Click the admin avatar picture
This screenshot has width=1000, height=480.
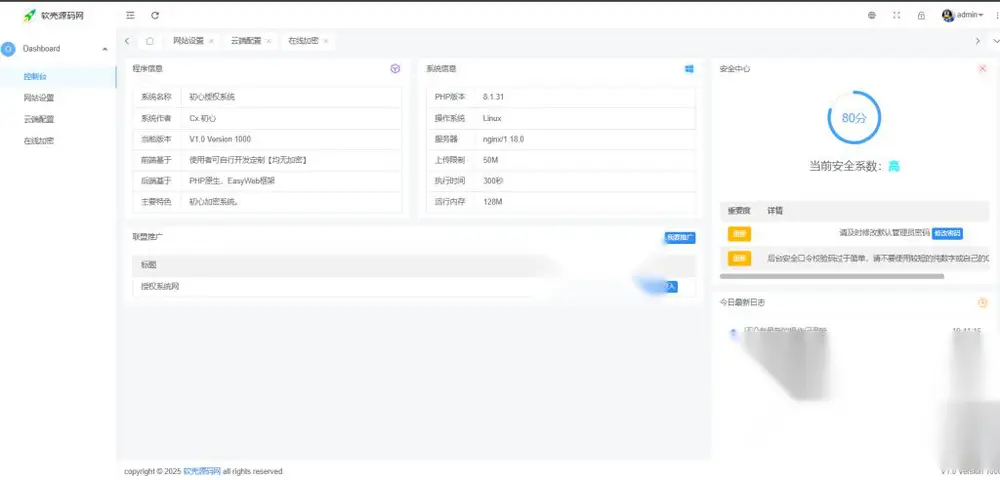[948, 15]
